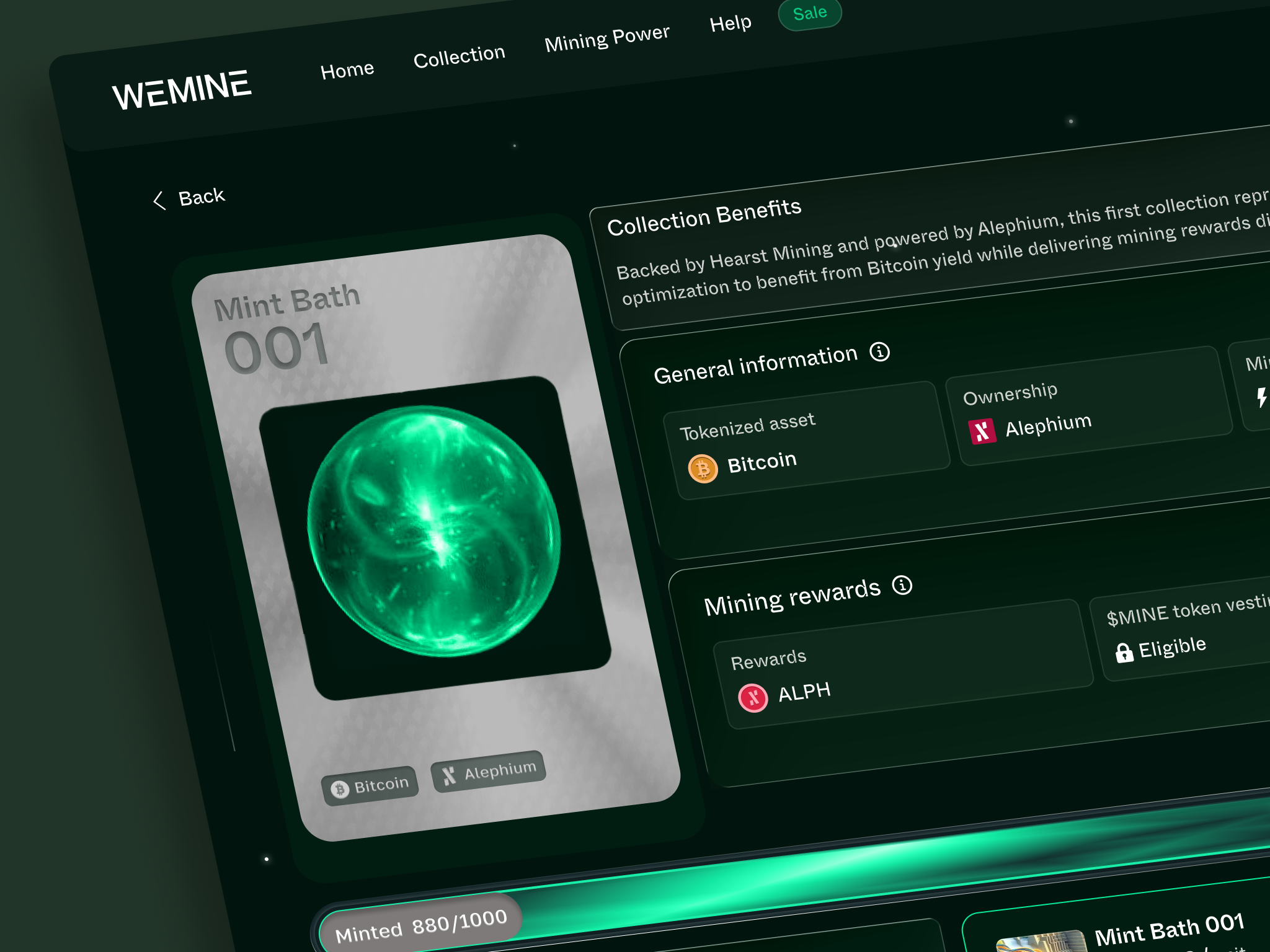Select the Alephium tag on NFT card

coord(489,772)
